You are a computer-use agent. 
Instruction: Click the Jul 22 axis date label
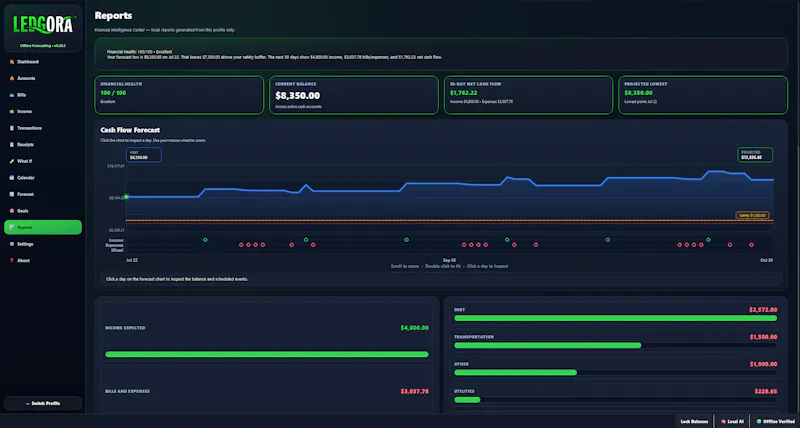pyautogui.click(x=132, y=260)
